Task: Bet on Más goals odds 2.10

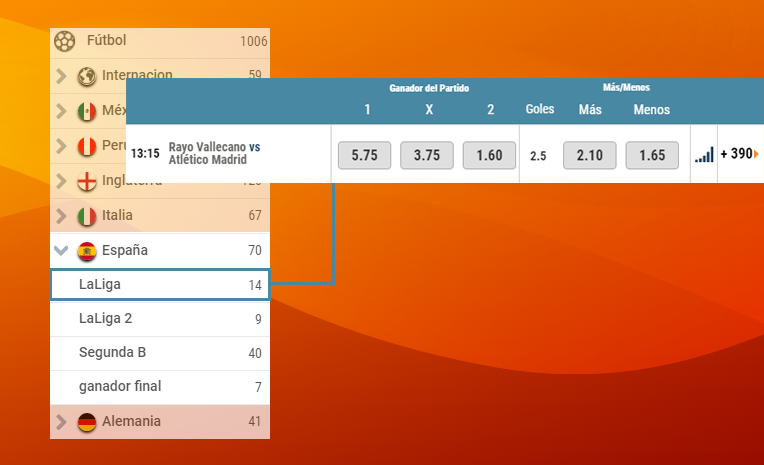Action: [x=590, y=155]
